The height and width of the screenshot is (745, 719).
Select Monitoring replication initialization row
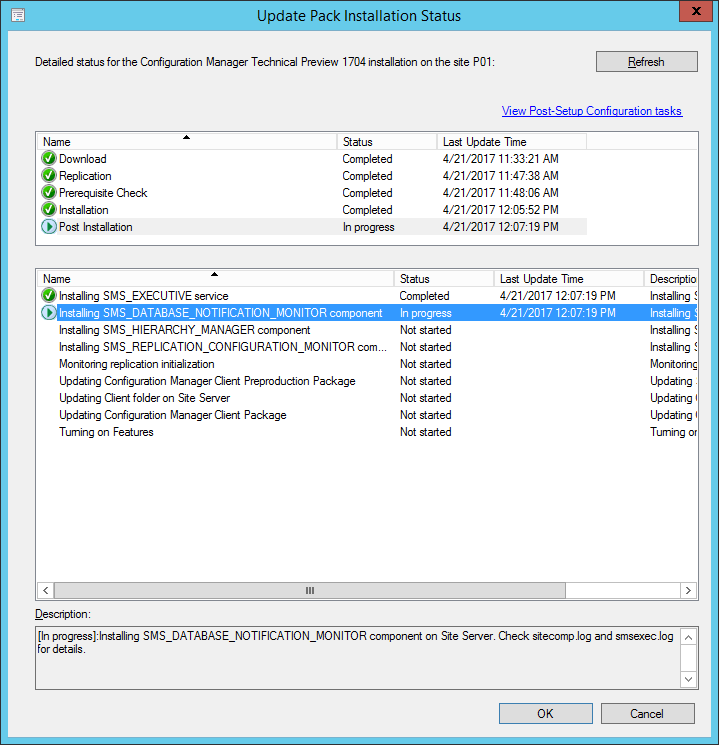[367, 364]
